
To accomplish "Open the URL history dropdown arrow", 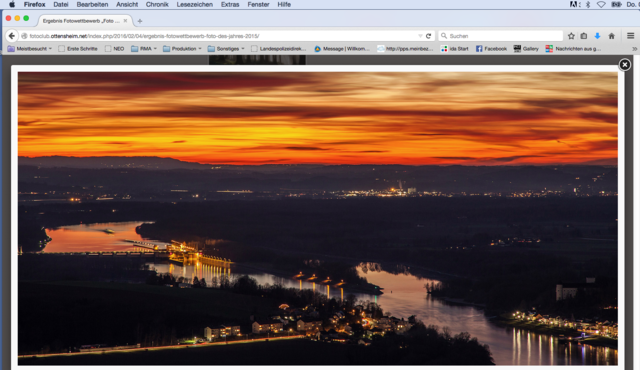I will pos(420,36).
